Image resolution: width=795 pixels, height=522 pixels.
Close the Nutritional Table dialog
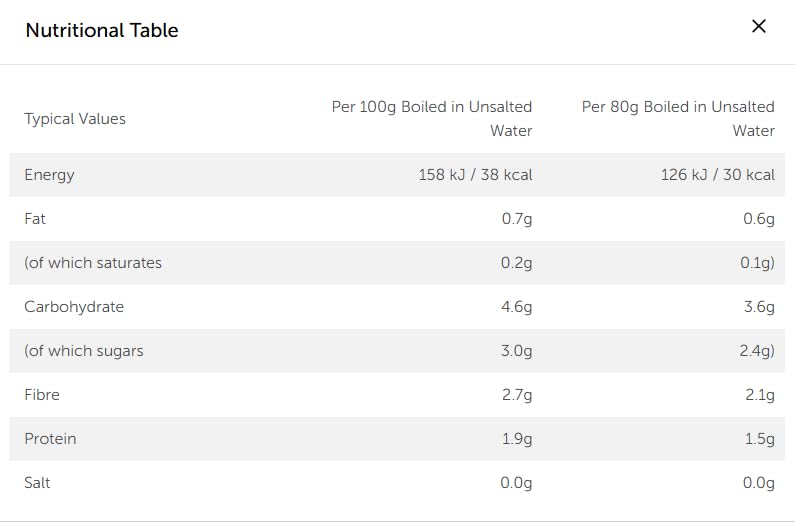pyautogui.click(x=759, y=27)
